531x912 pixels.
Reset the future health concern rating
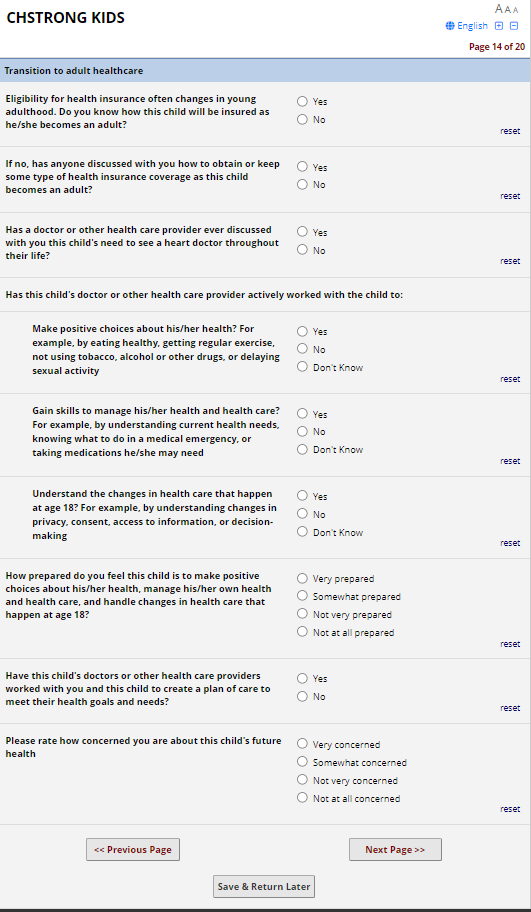pyautogui.click(x=510, y=809)
